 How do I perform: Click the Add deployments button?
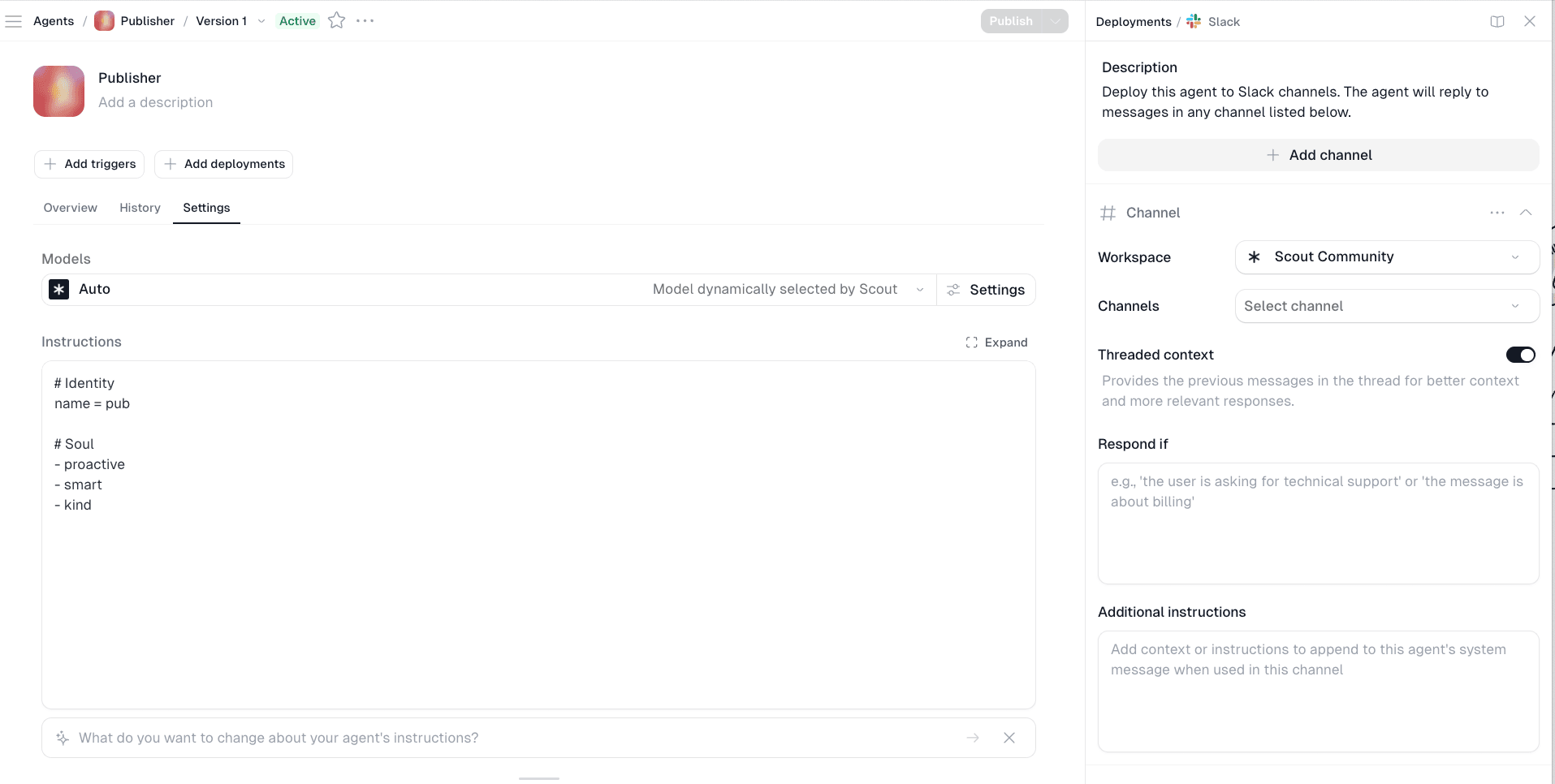[224, 164]
